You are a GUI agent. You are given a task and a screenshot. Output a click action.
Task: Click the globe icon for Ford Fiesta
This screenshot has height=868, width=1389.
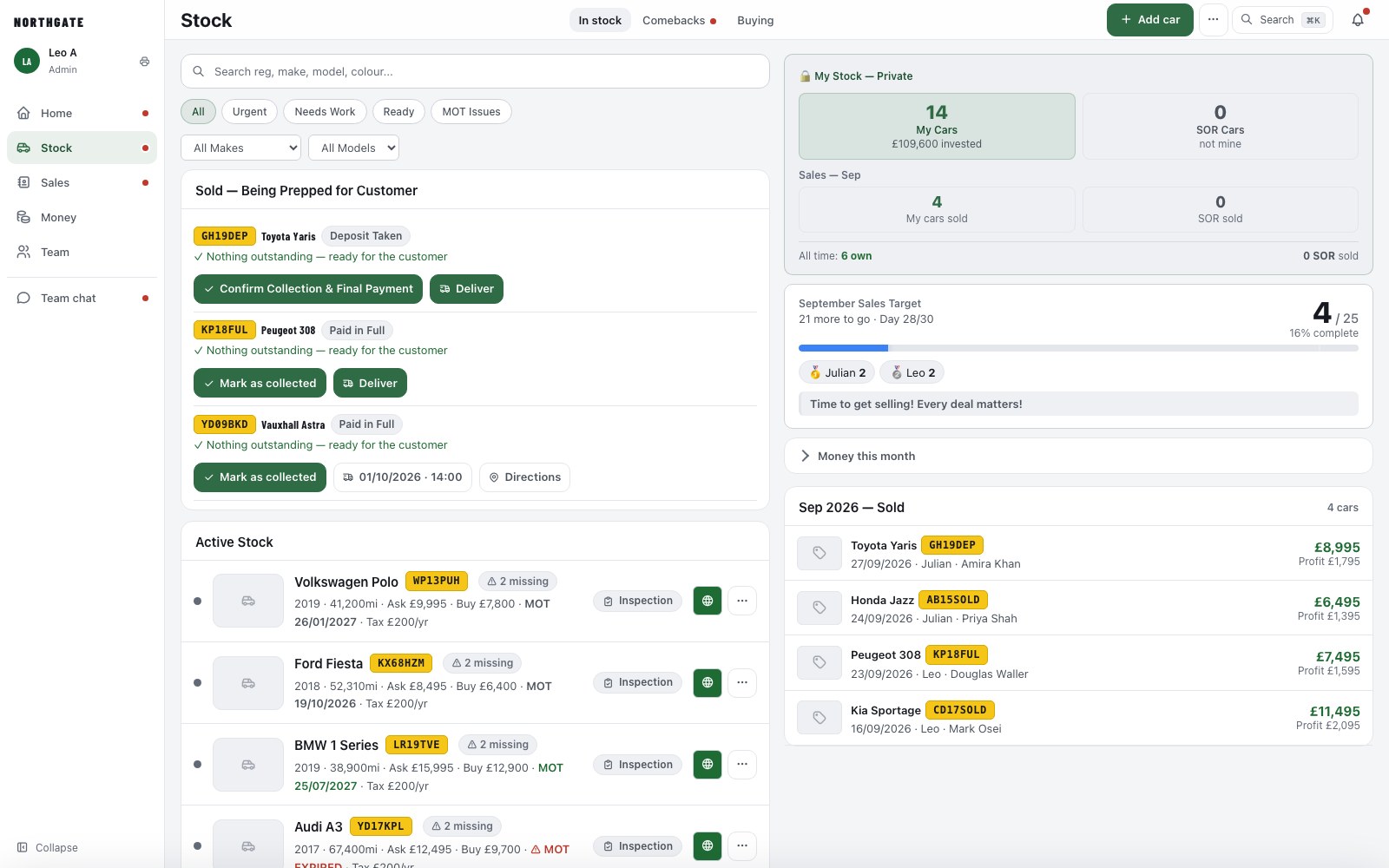[708, 682]
